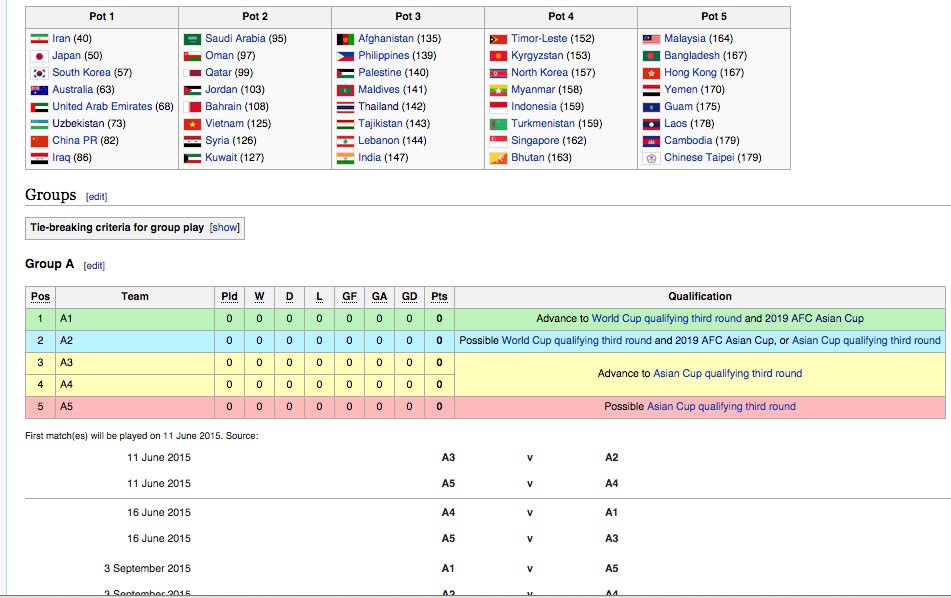Open Asian Cup qualifying third round in red row
Image resolution: width=951 pixels, height=598 pixels.
pyautogui.click(x=721, y=407)
